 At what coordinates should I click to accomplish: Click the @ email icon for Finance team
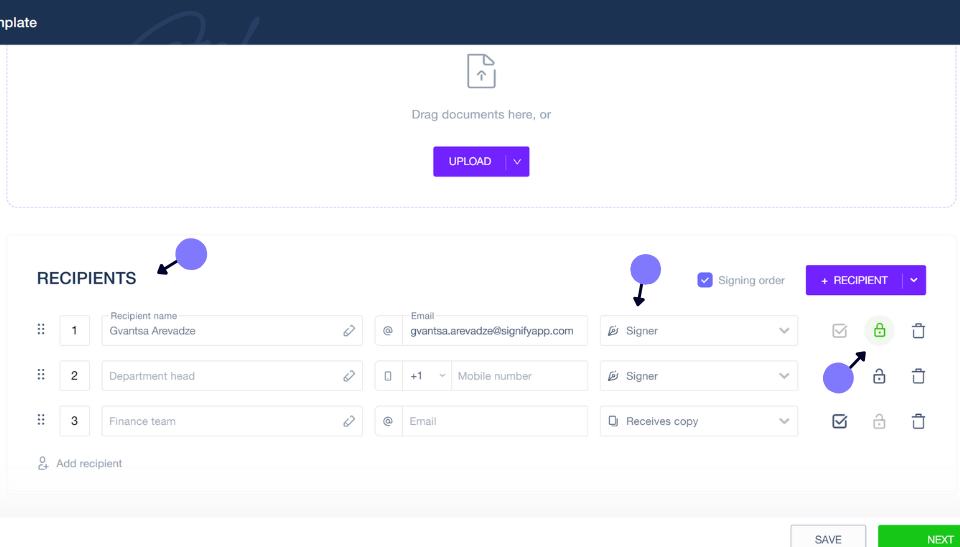388,421
